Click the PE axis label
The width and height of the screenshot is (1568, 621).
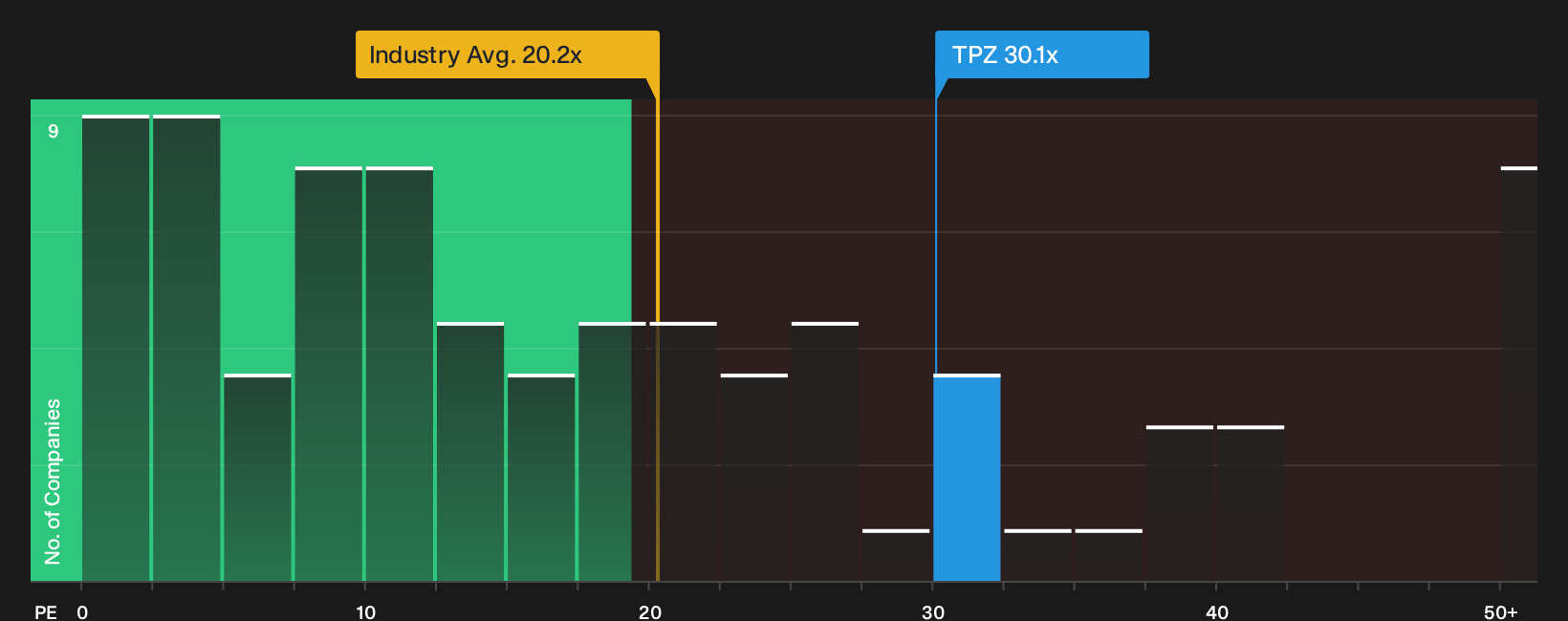pyautogui.click(x=46, y=611)
